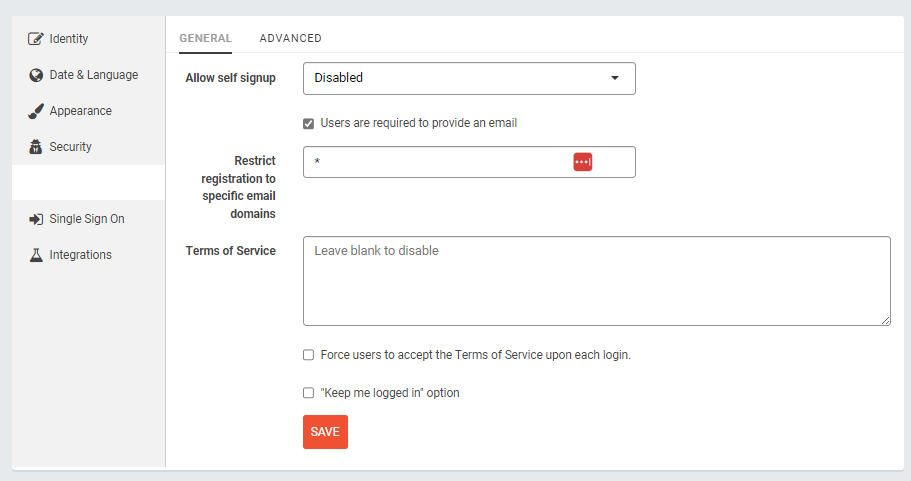Enable Force users to accept Terms of Service
Image resolution: width=911 pixels, height=481 pixels.
309,355
